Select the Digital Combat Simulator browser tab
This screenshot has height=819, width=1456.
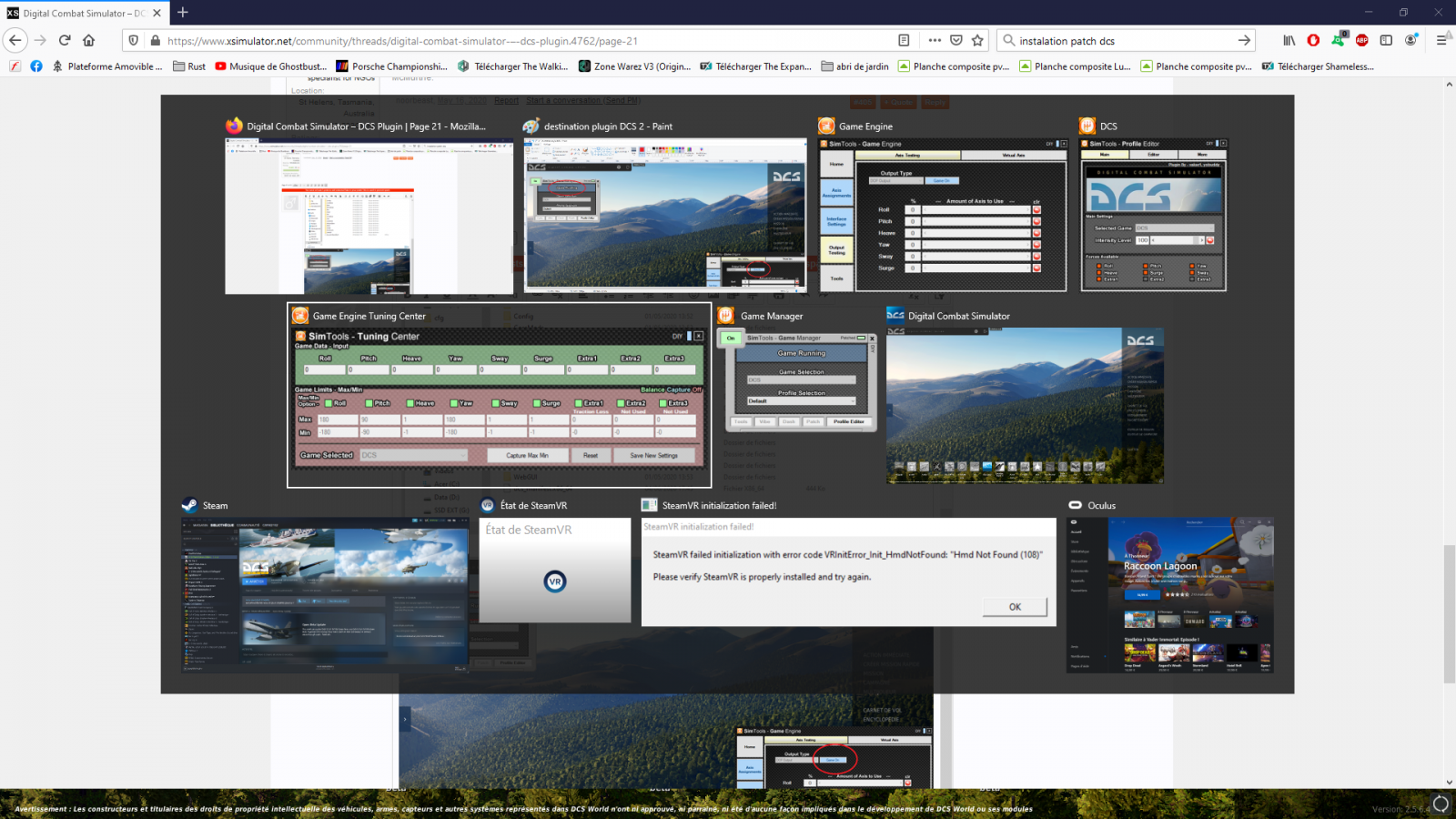tap(77, 13)
